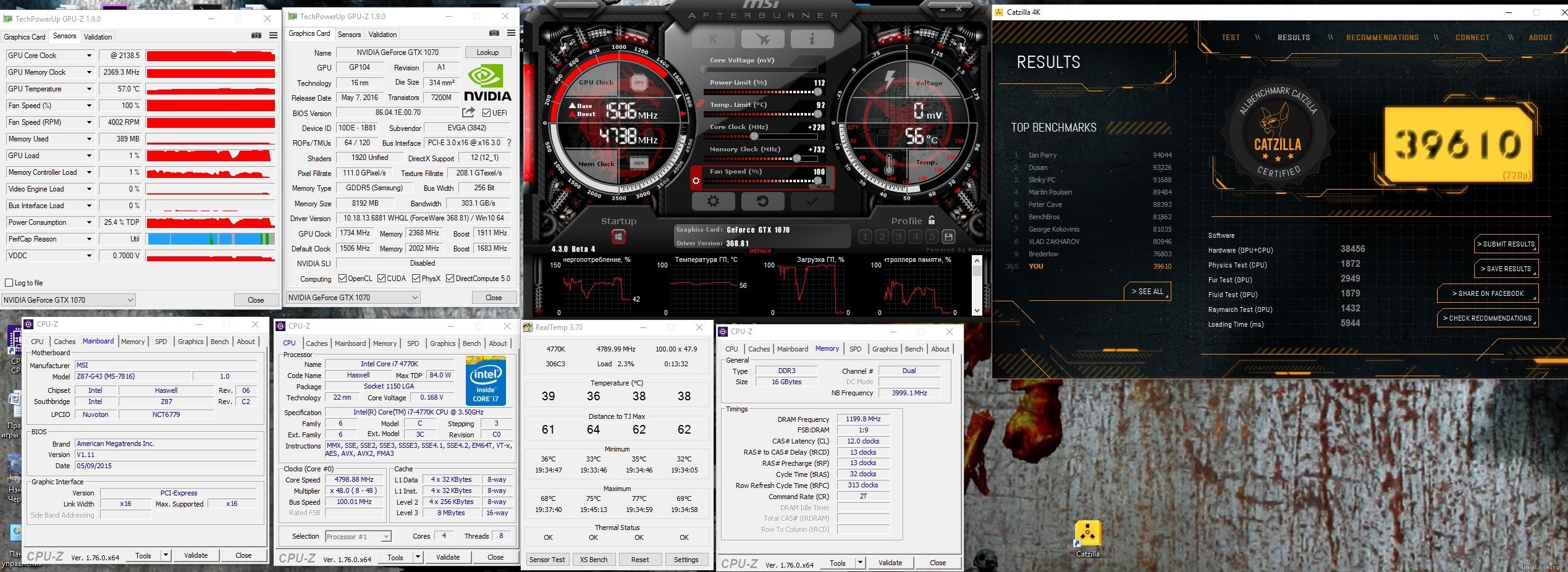Screen dimensions: 1568x572
Task: Click XS Bench button in RealTemp
Action: (593, 560)
